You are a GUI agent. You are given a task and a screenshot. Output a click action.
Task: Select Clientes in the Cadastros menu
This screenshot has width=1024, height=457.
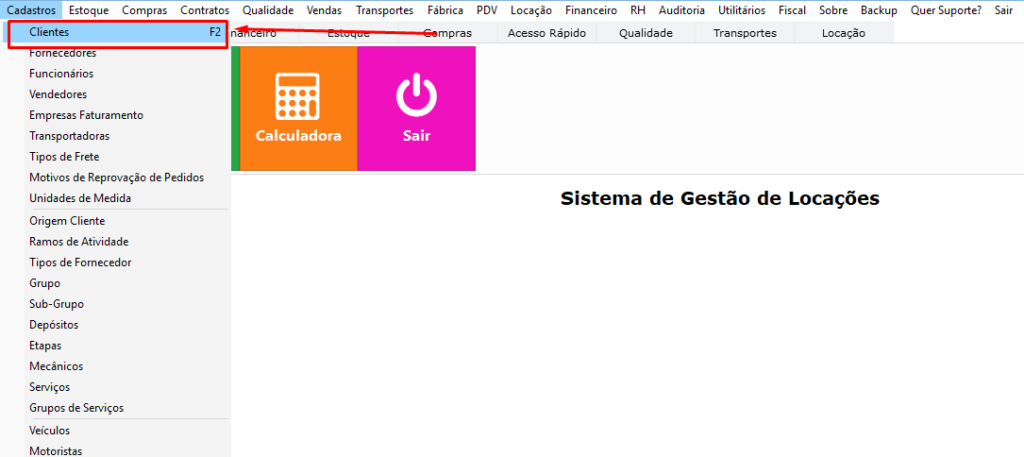tap(50, 32)
